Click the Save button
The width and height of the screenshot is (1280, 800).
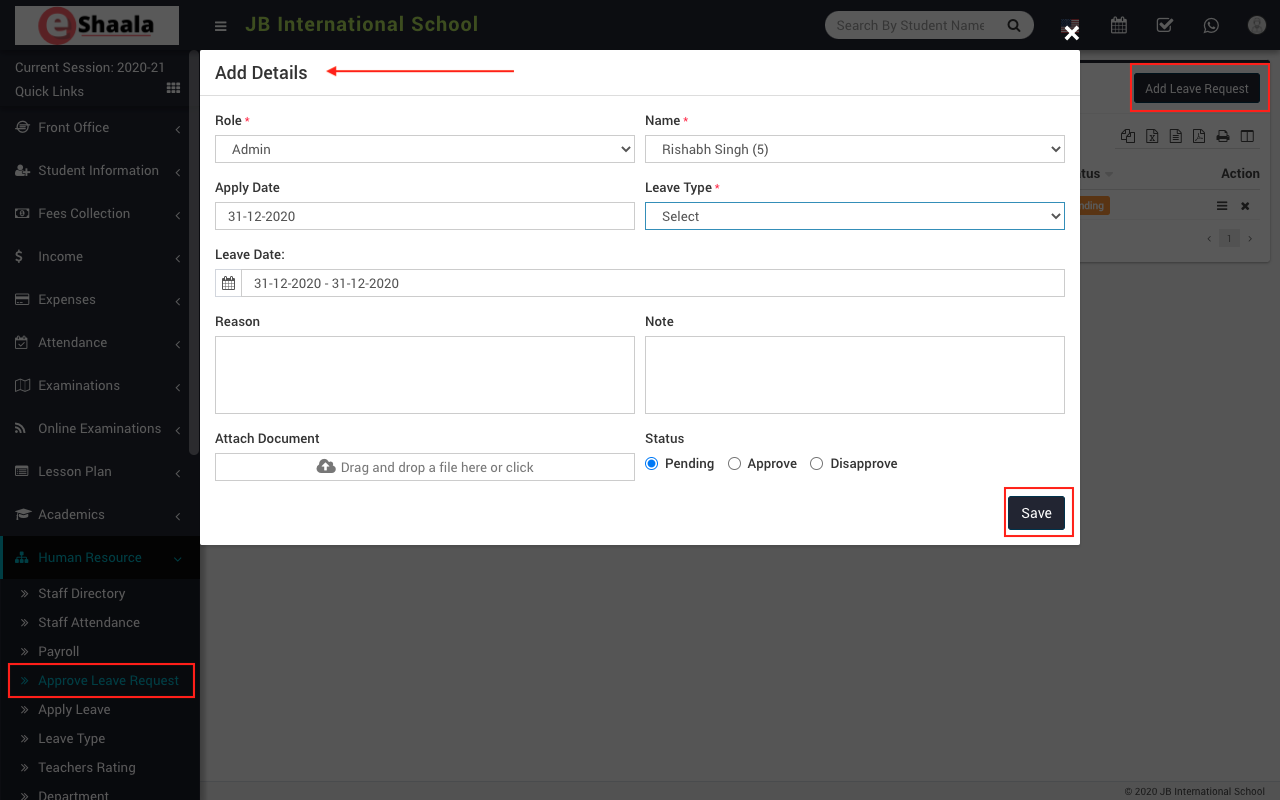(1036, 513)
